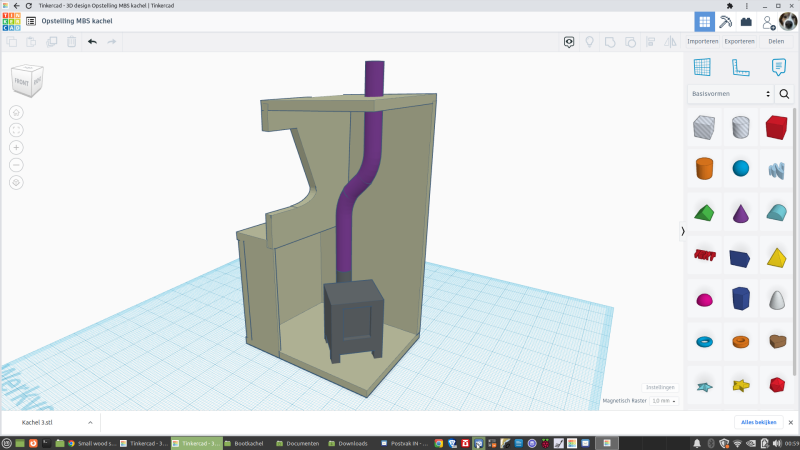Open the Basisvormen shapes dropdown

coord(731,94)
